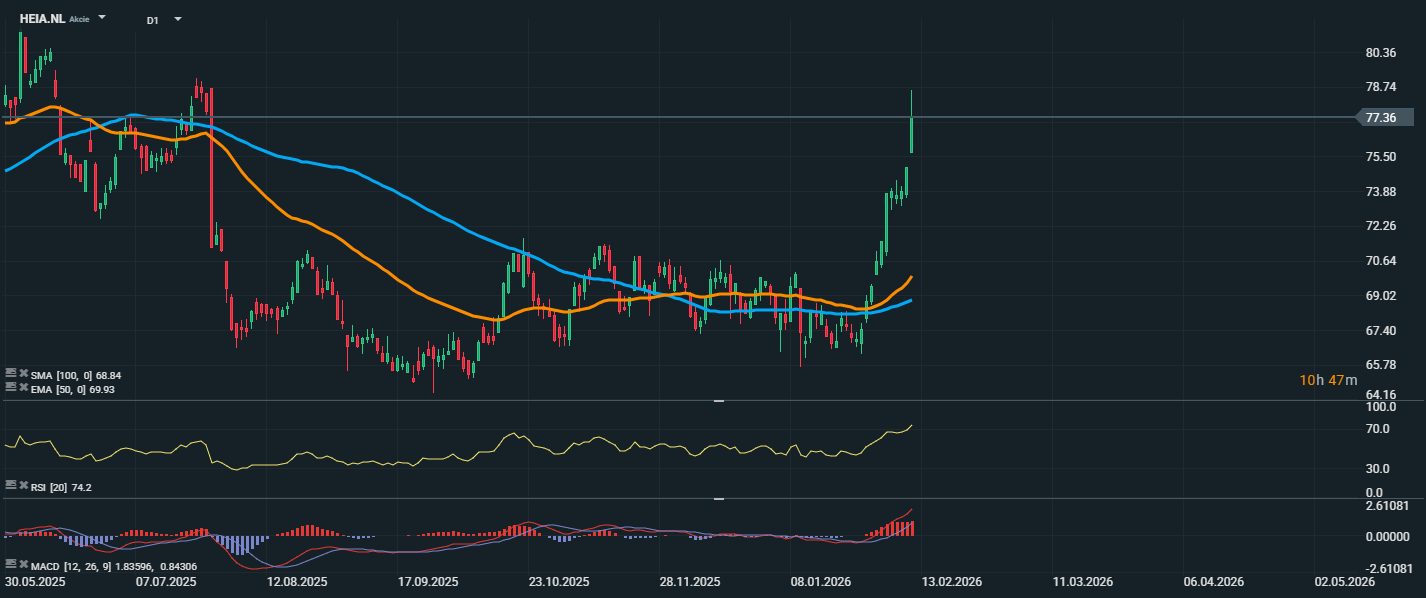Grab the MACD panel resize handle
Viewport: 1426px width, 598px height.
click(718, 498)
